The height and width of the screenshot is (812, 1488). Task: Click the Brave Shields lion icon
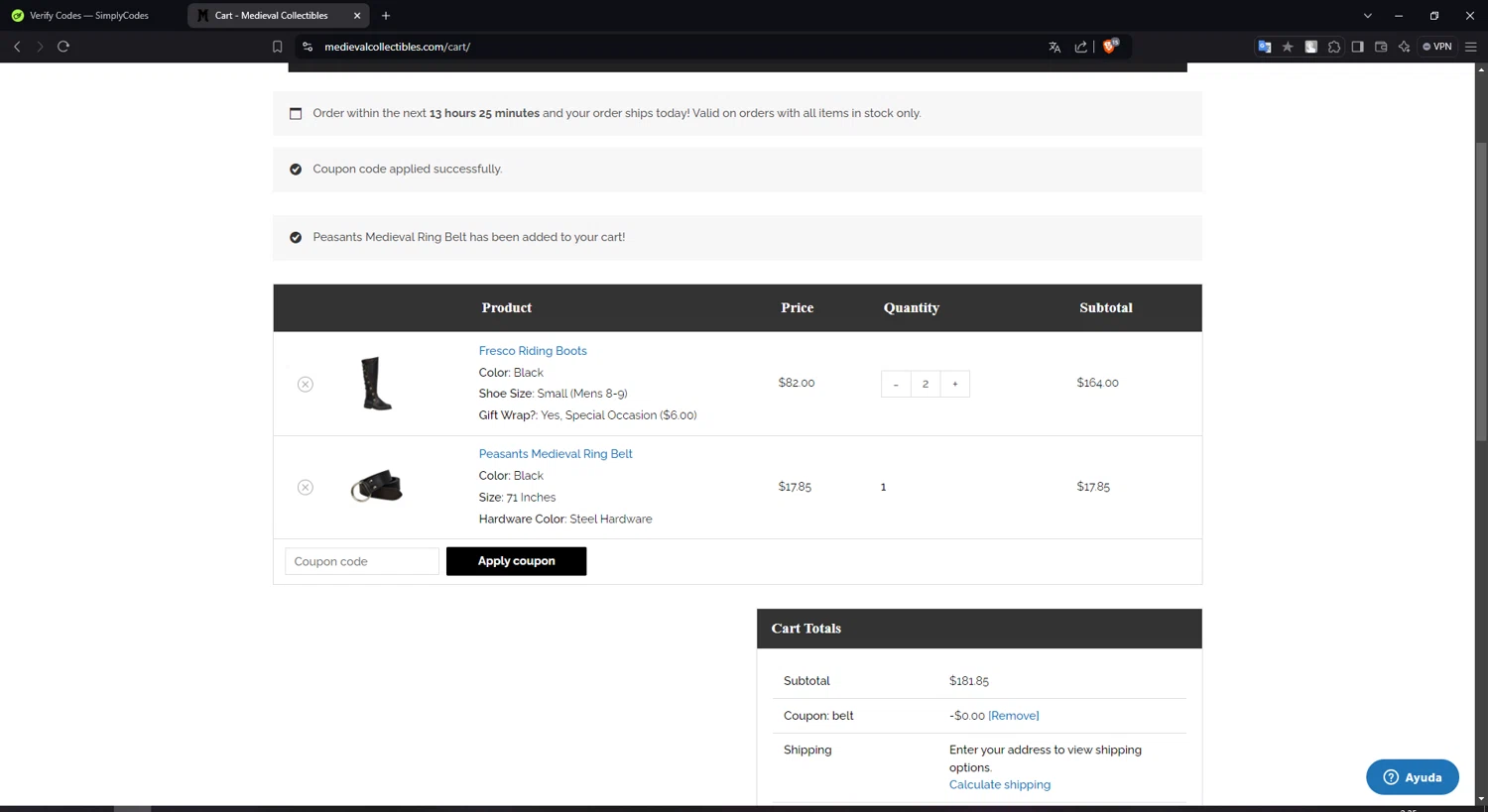tap(1109, 47)
